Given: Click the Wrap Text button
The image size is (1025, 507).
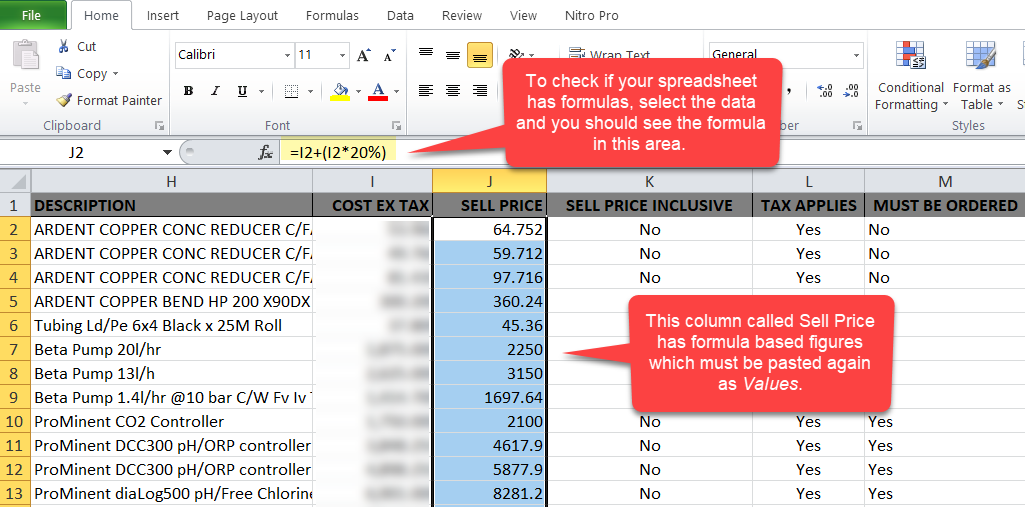Looking at the screenshot, I should pos(610,55).
